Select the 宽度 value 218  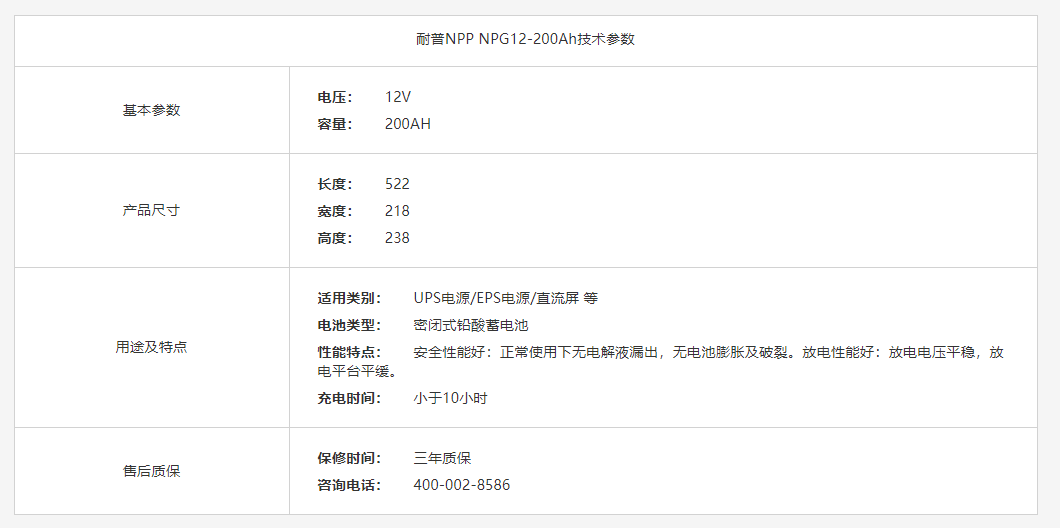click(x=397, y=211)
